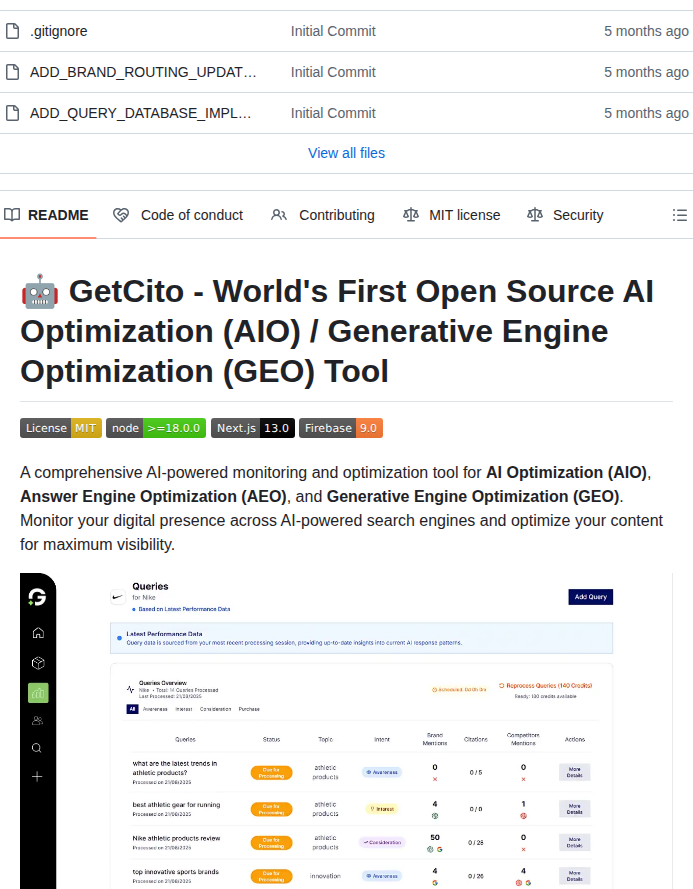Click View all files link
Viewport: 693px width, 889px height.
click(346, 153)
